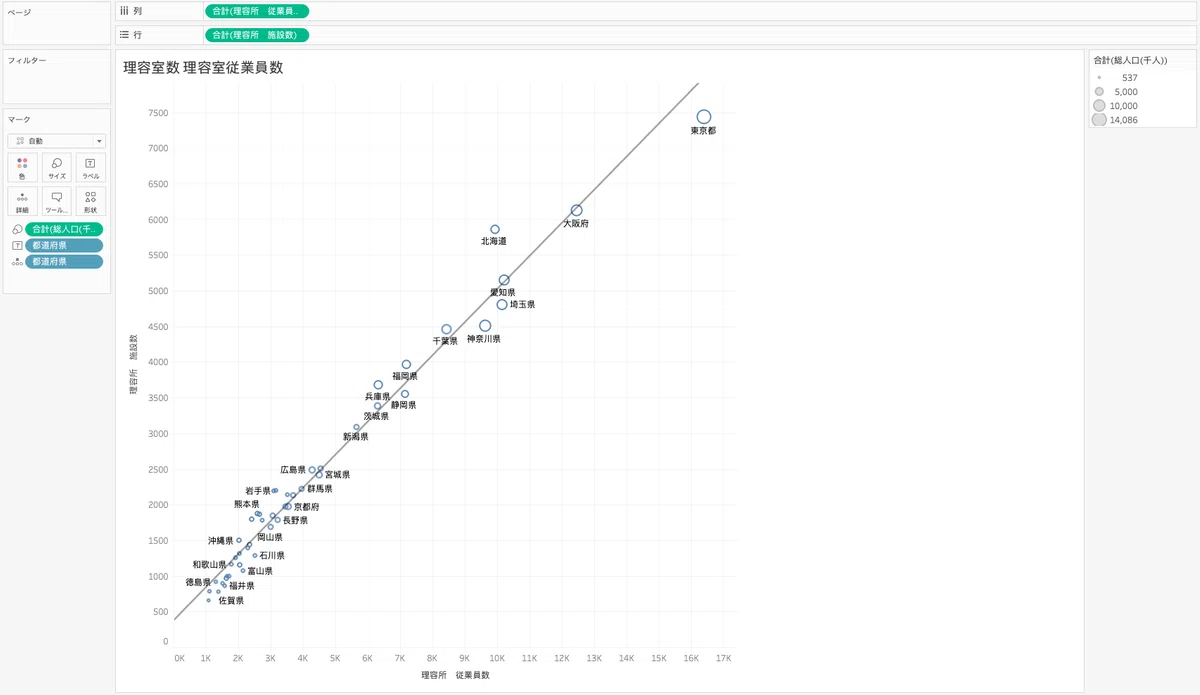Click the 列 columns shelf icon
Screen dimensions: 1200x695
point(124,11)
